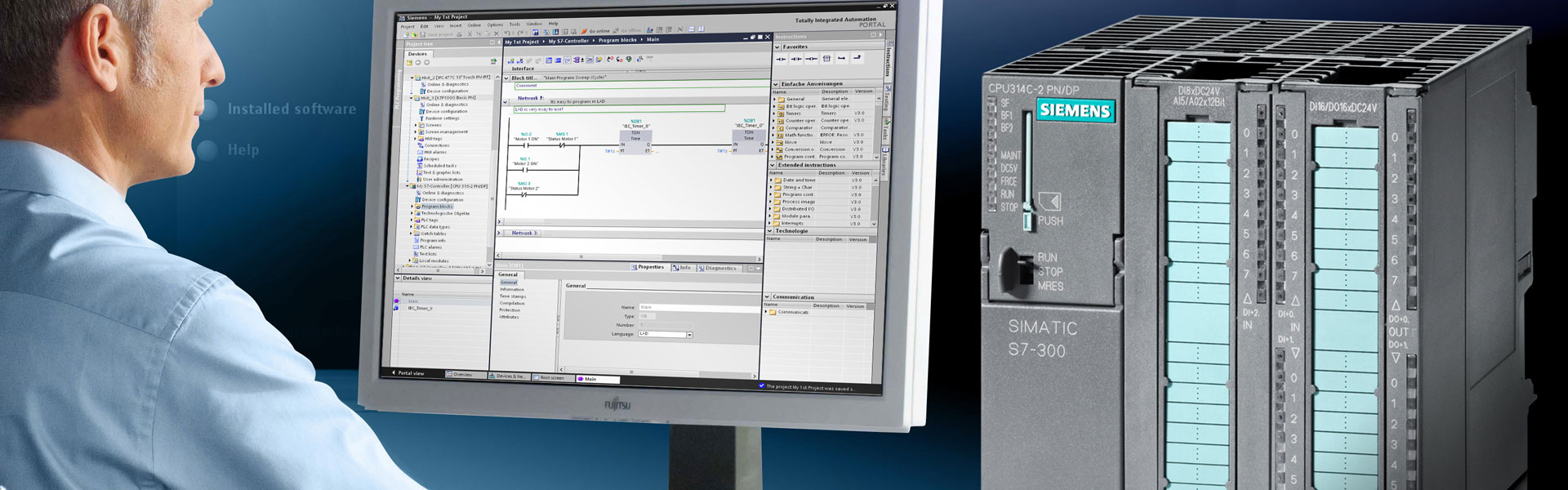Click Save project in the toolbar
1568x490 pixels.
437,34
